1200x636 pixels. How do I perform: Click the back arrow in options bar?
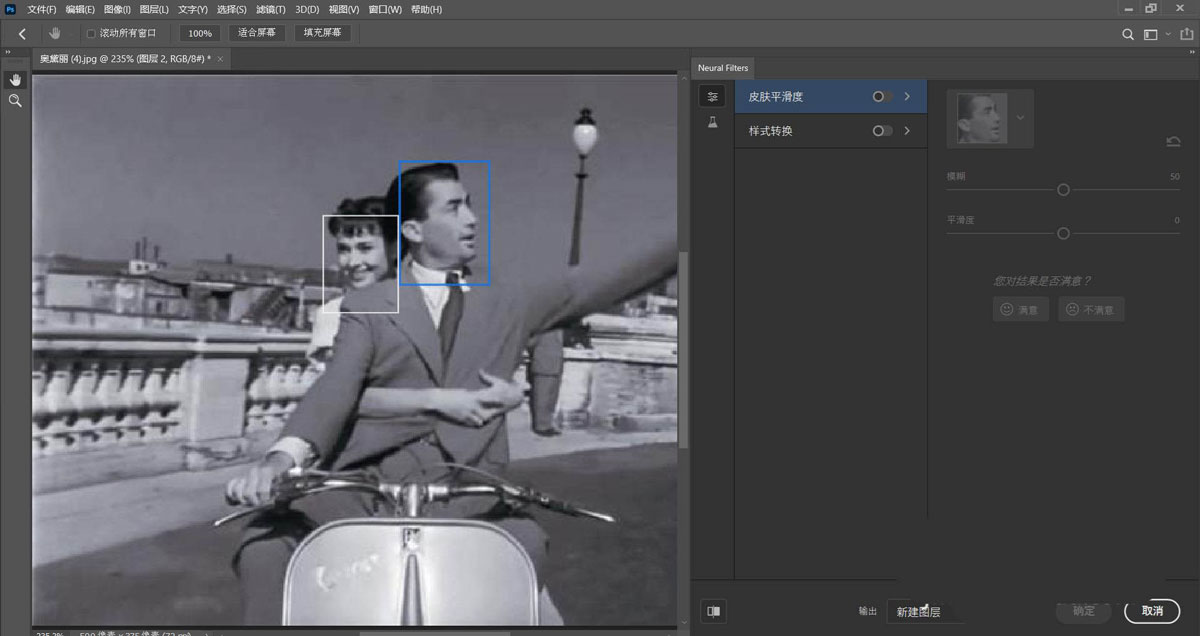tap(22, 34)
